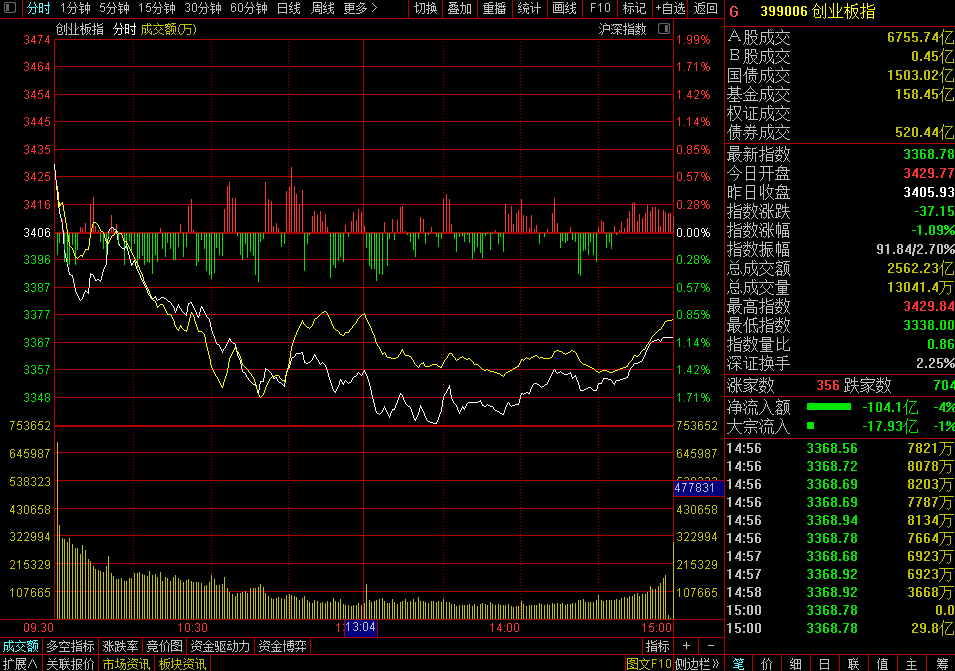
Task: Expand the 扩展 panel at bottom left
Action: tap(20, 663)
